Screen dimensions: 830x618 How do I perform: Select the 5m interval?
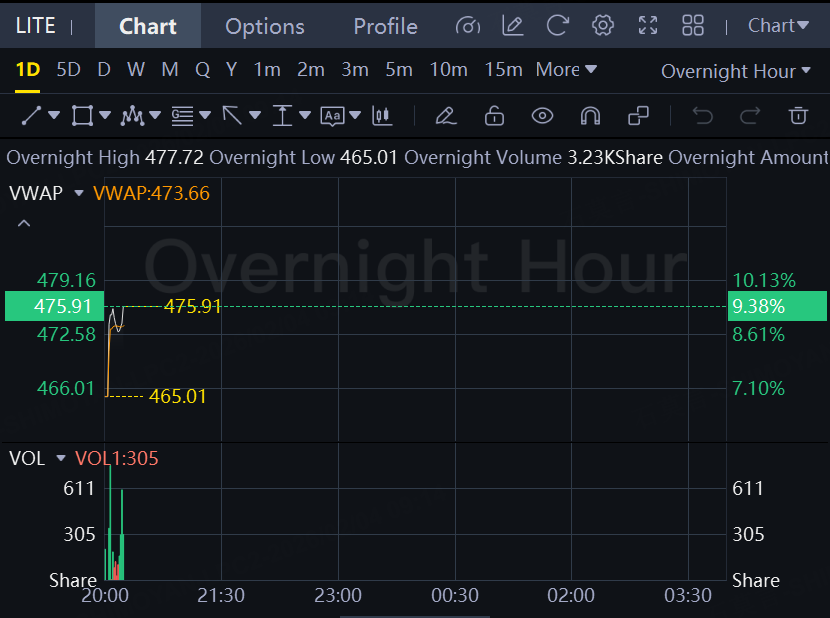point(399,69)
